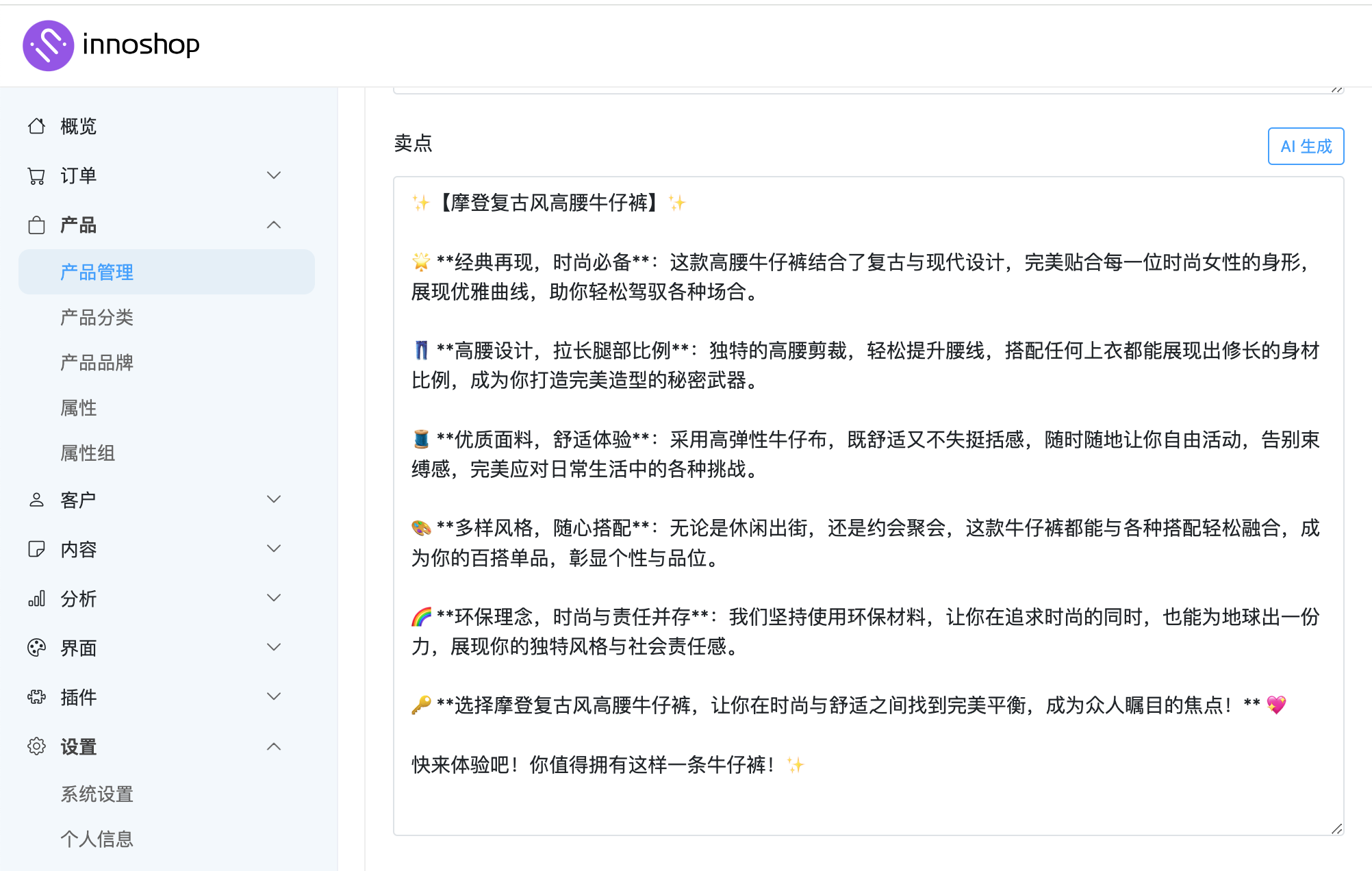
Task: Click the palette icon beside 界面
Action: pyautogui.click(x=36, y=648)
